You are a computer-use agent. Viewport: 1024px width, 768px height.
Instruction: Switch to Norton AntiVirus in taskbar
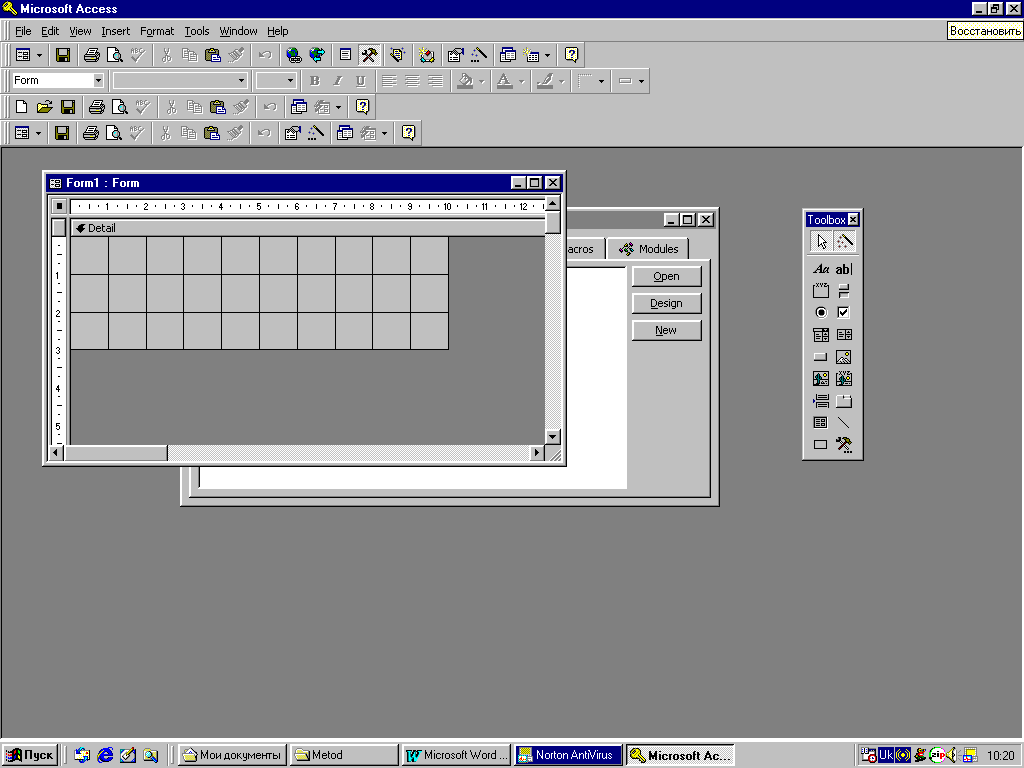[568, 755]
